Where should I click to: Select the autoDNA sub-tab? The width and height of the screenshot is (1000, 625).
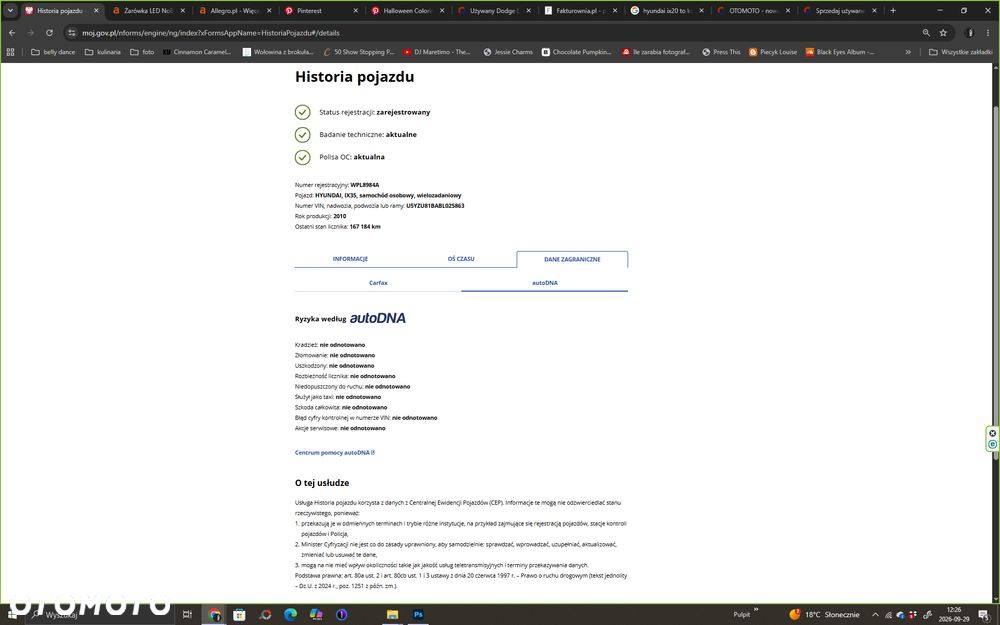click(545, 283)
